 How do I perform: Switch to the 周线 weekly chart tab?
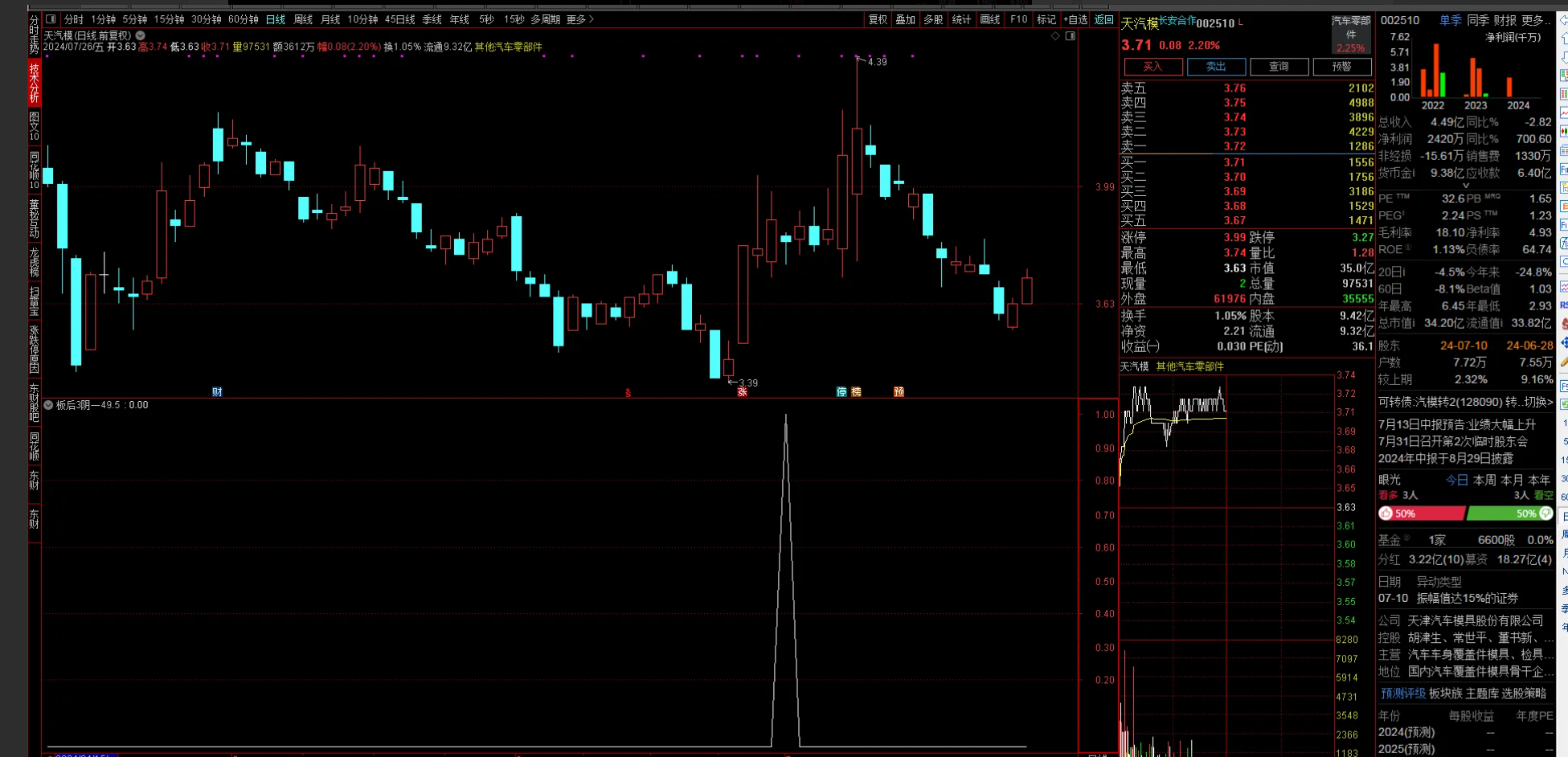point(303,19)
